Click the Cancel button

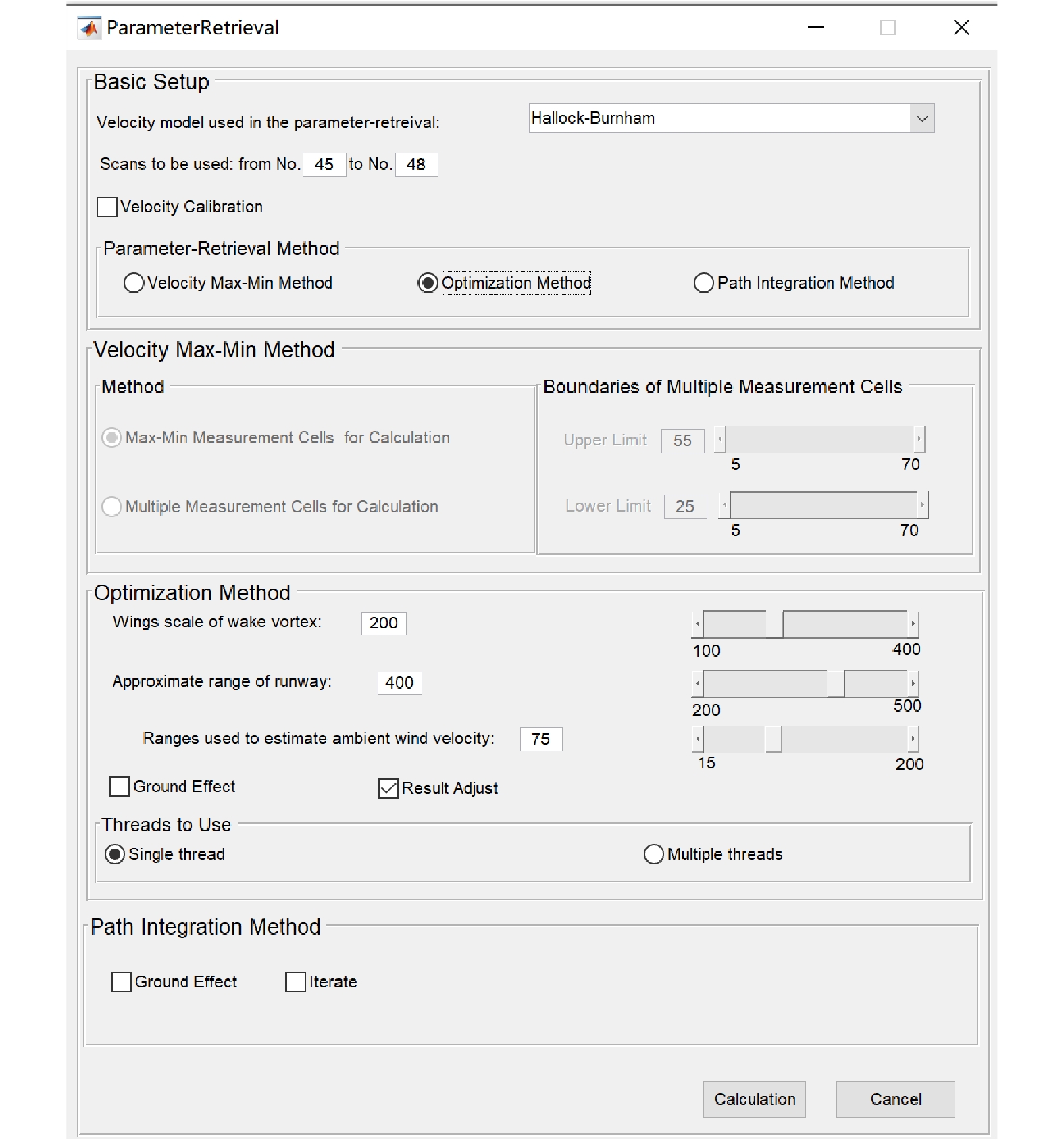pyautogui.click(x=895, y=1099)
